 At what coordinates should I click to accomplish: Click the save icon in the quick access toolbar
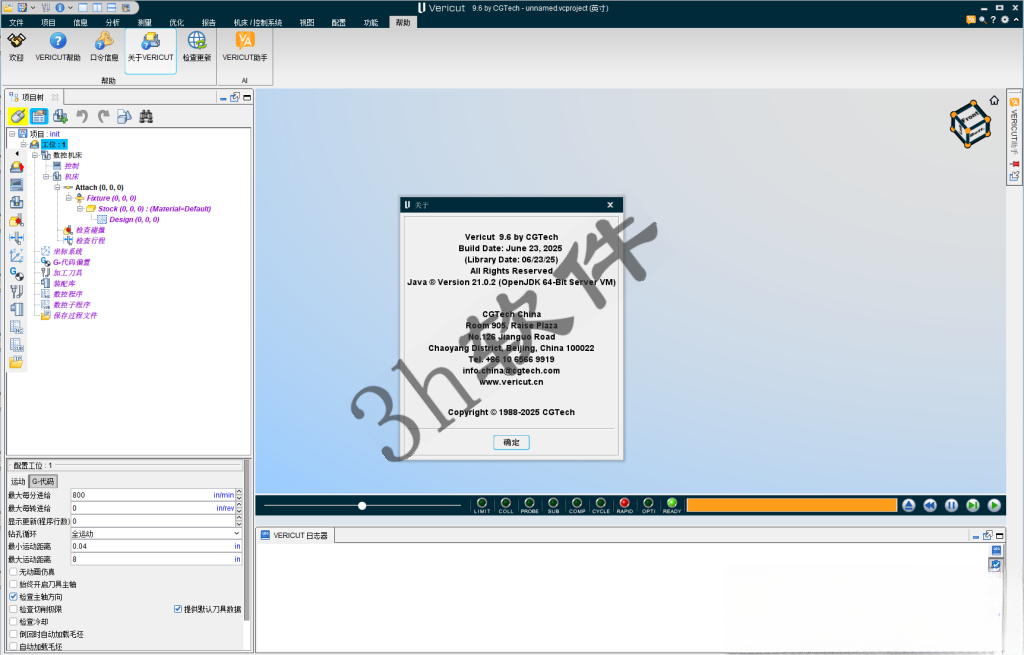click(22, 7)
